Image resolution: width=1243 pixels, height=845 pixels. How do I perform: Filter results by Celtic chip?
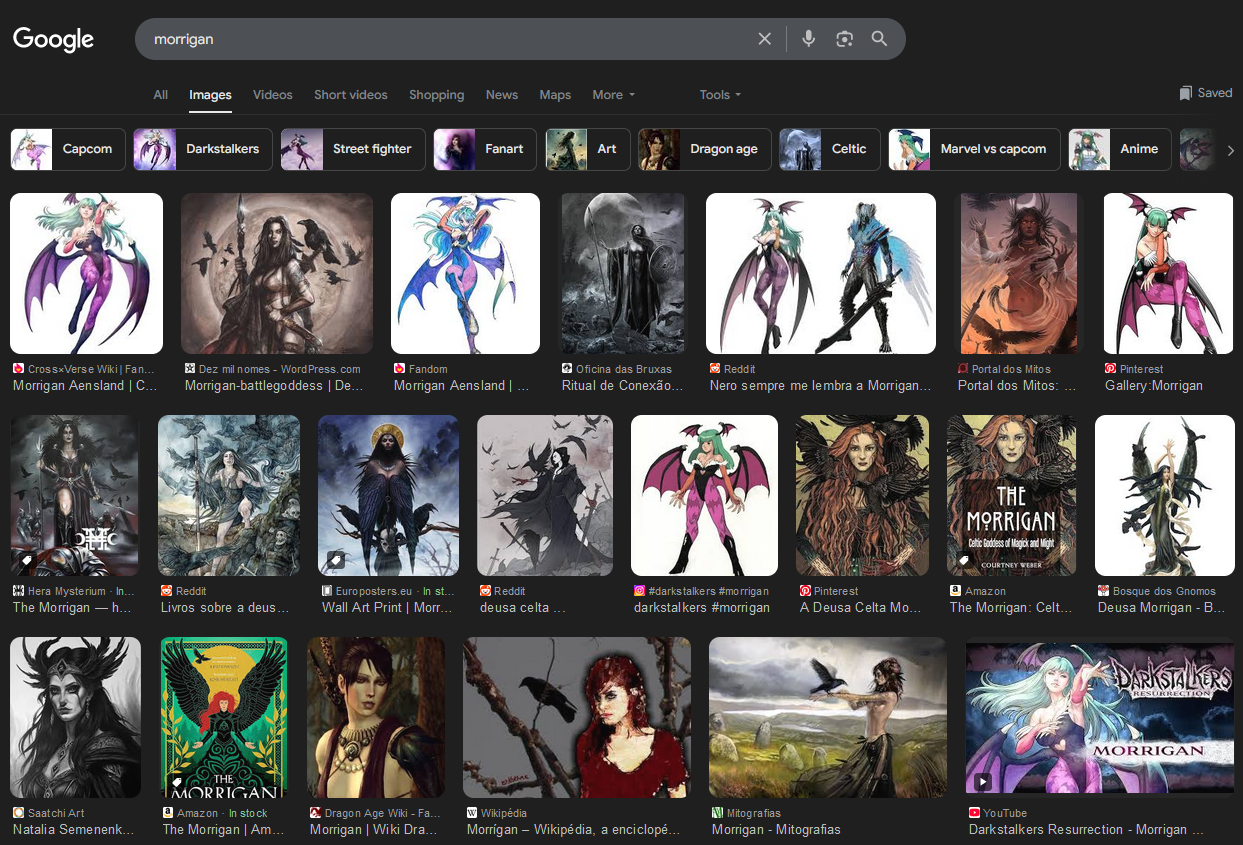pyautogui.click(x=830, y=149)
